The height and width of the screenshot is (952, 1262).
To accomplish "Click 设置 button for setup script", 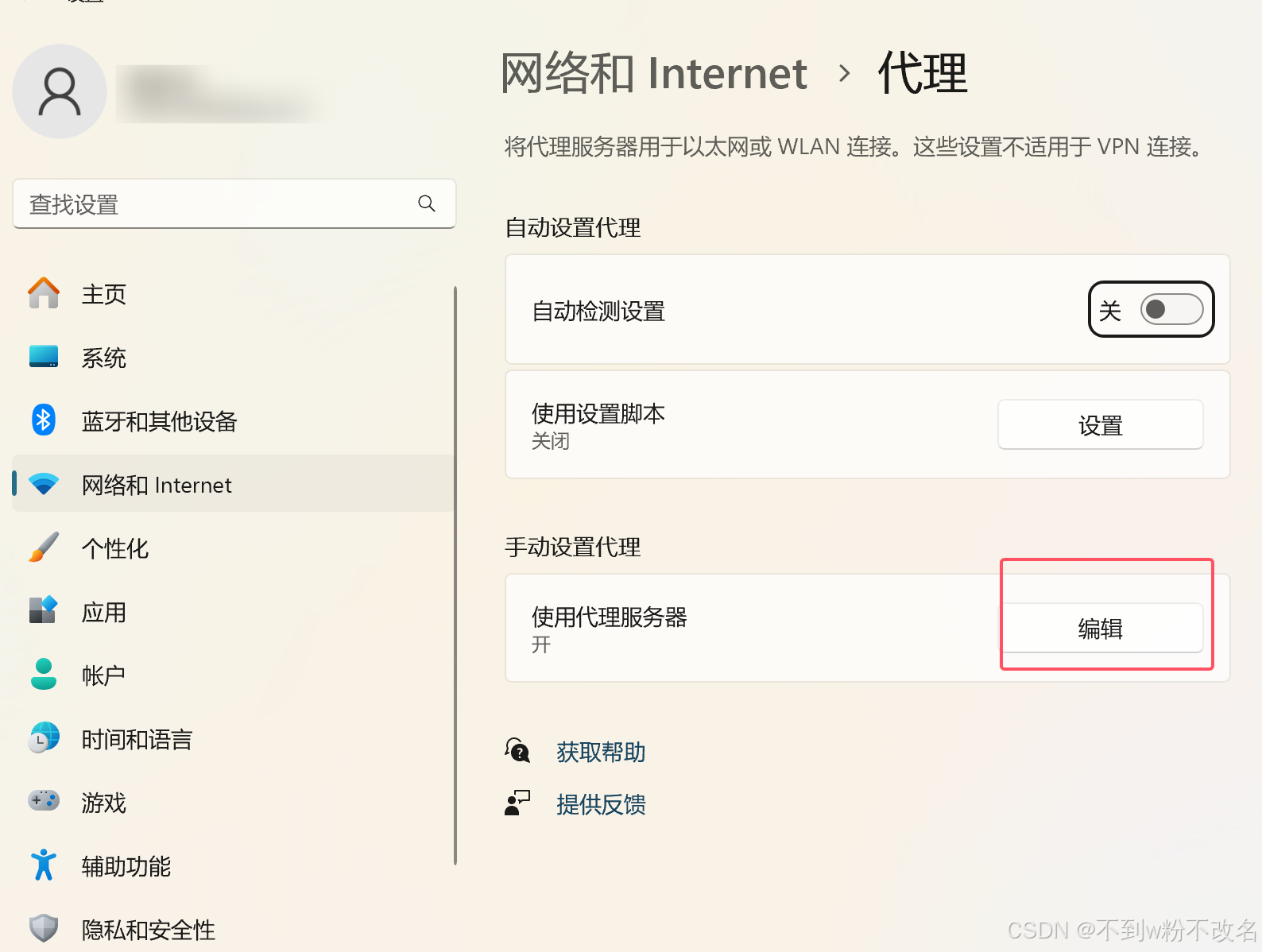I will point(1100,425).
